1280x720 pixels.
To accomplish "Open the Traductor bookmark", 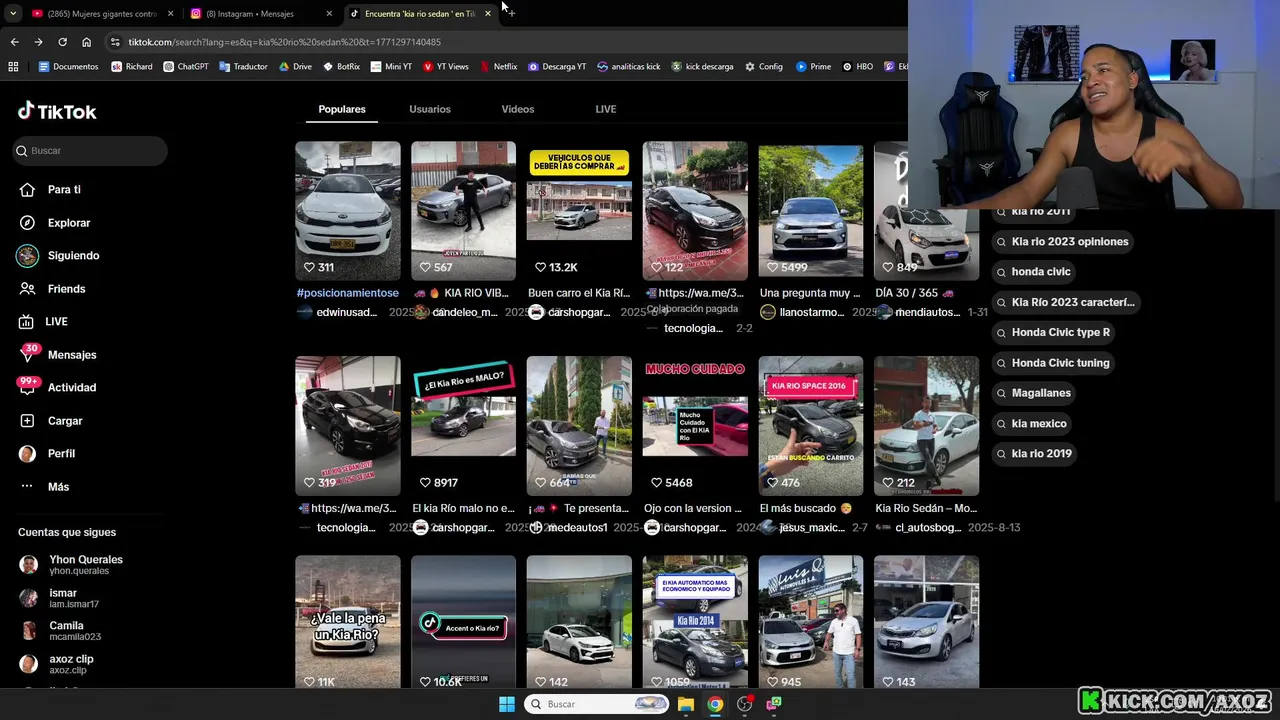I will 242,67.
